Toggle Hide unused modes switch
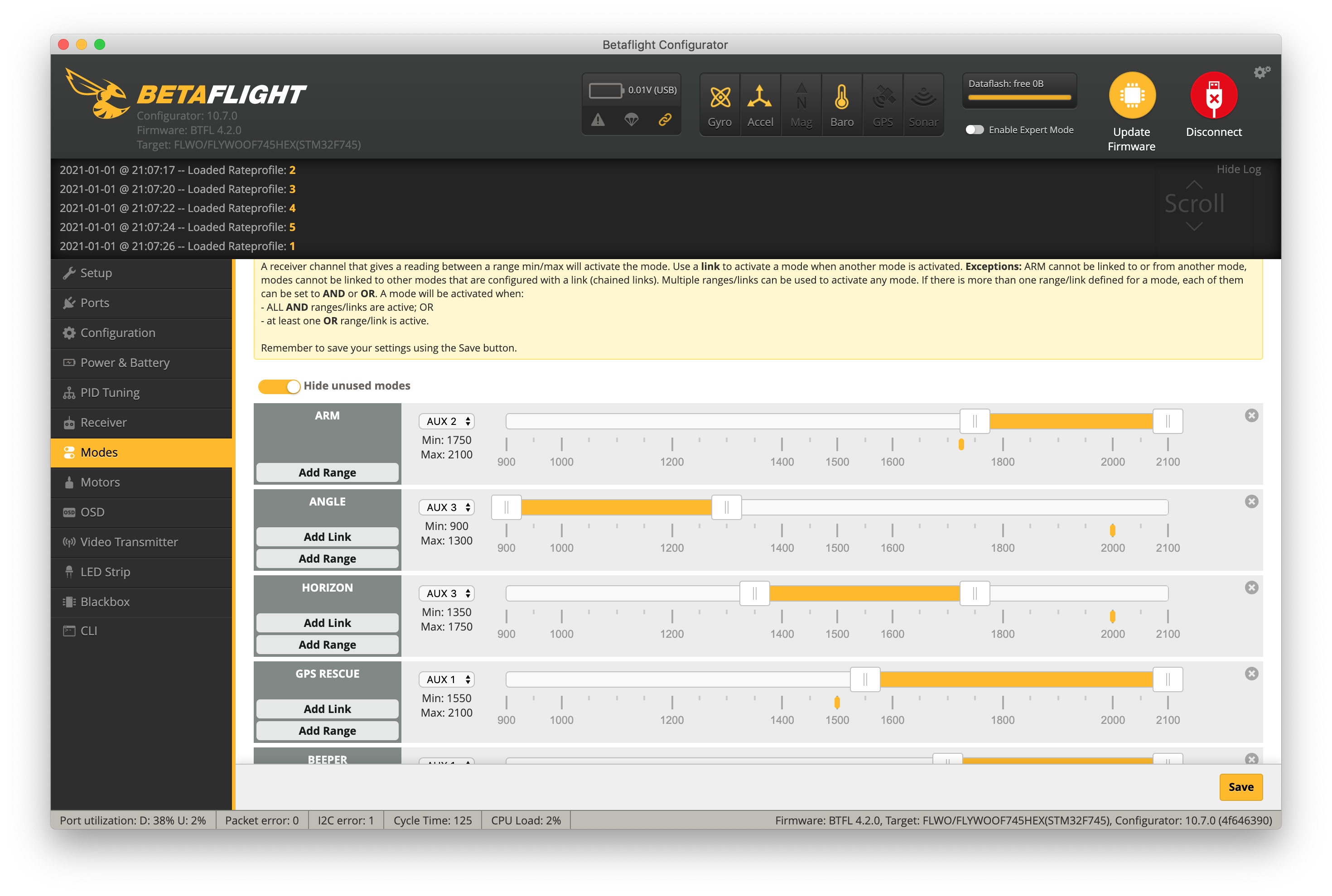Viewport: 1332px width, 896px height. pyautogui.click(x=279, y=386)
